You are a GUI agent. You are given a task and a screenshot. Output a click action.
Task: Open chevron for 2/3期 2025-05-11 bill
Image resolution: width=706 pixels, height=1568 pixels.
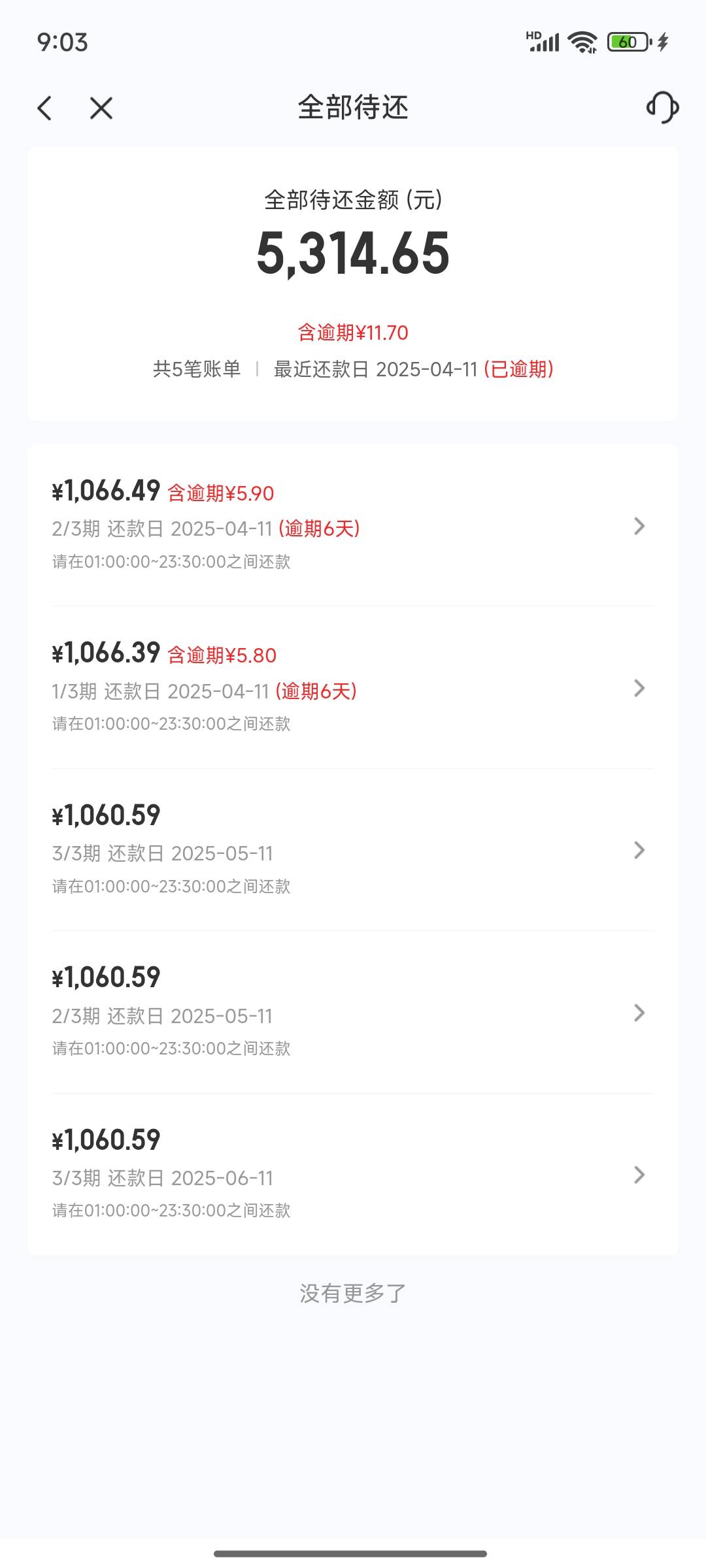click(x=639, y=1013)
